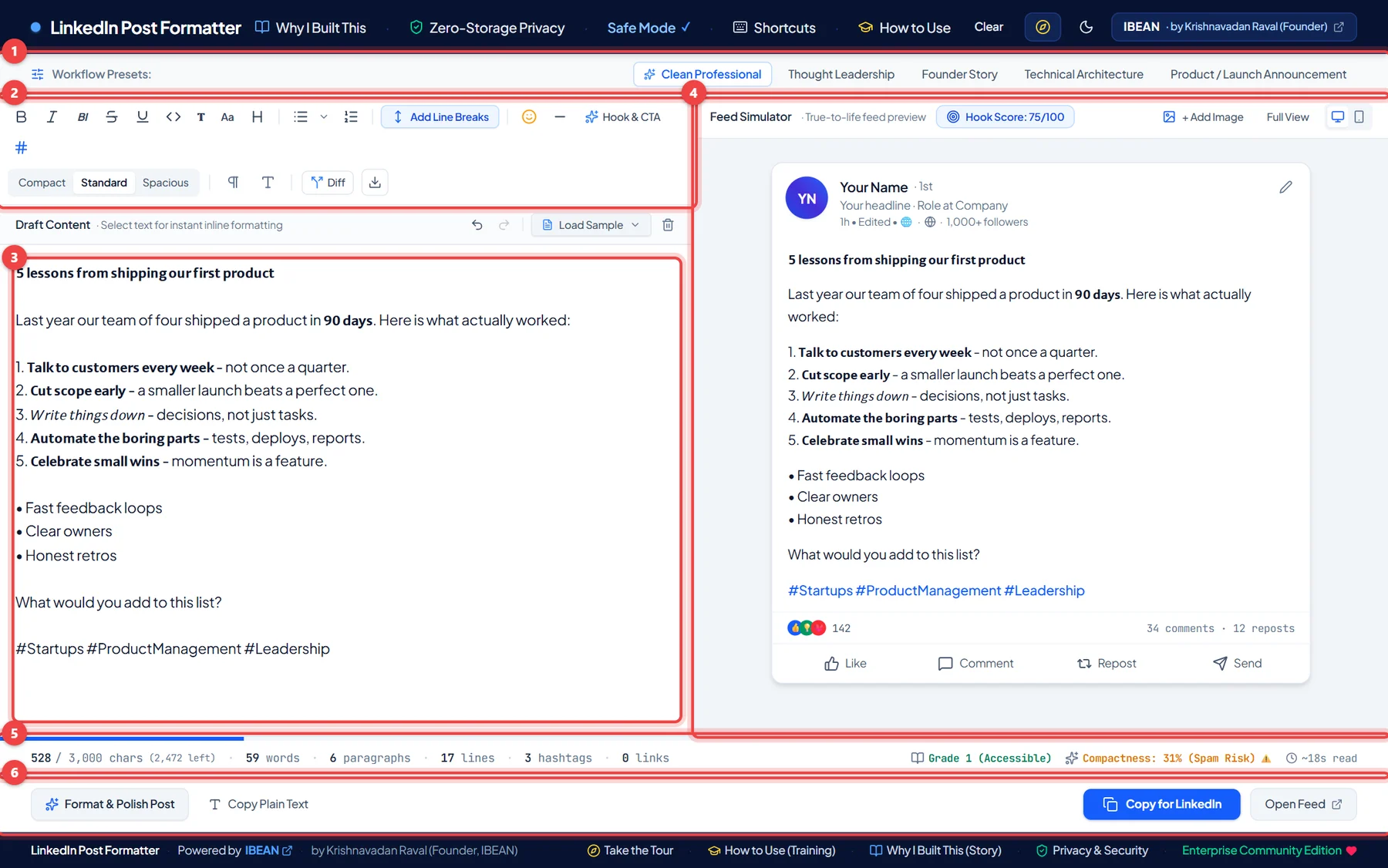Select Spacious spacing option

pyautogui.click(x=165, y=183)
